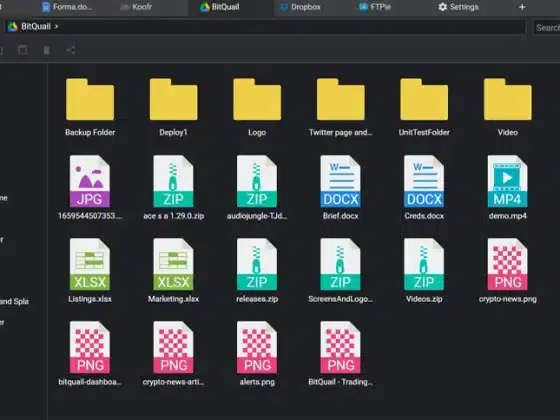Select the Listings.xlsx spreadsheet icon

pos(90,264)
